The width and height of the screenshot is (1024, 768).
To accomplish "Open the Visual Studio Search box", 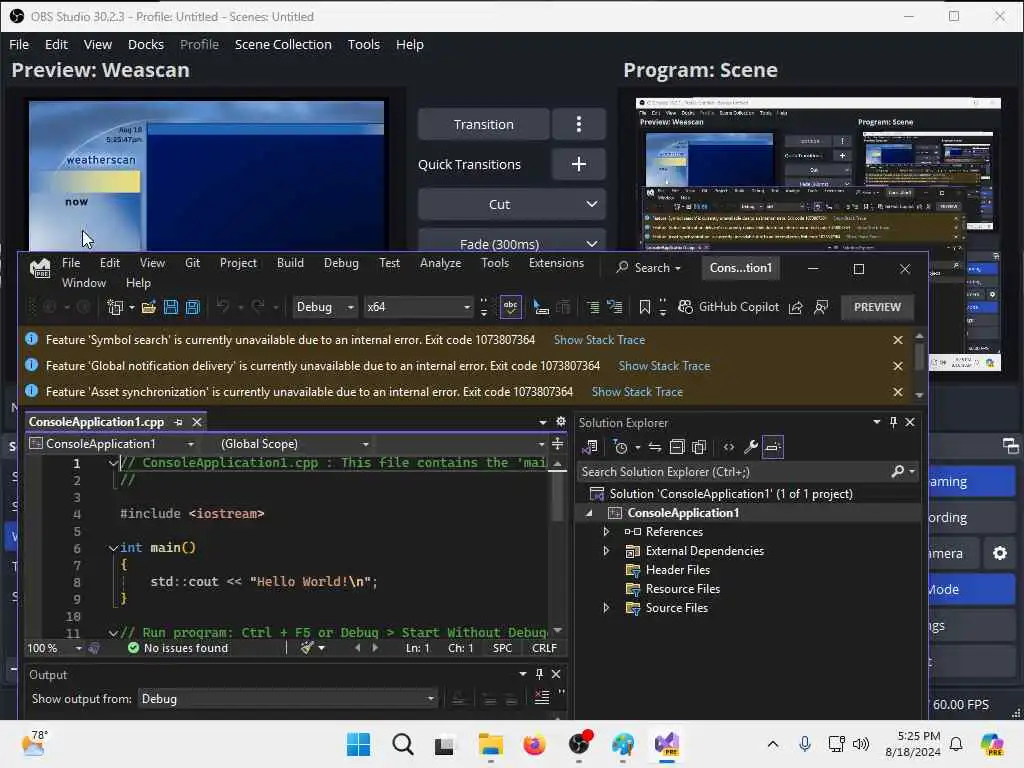I will (x=649, y=268).
